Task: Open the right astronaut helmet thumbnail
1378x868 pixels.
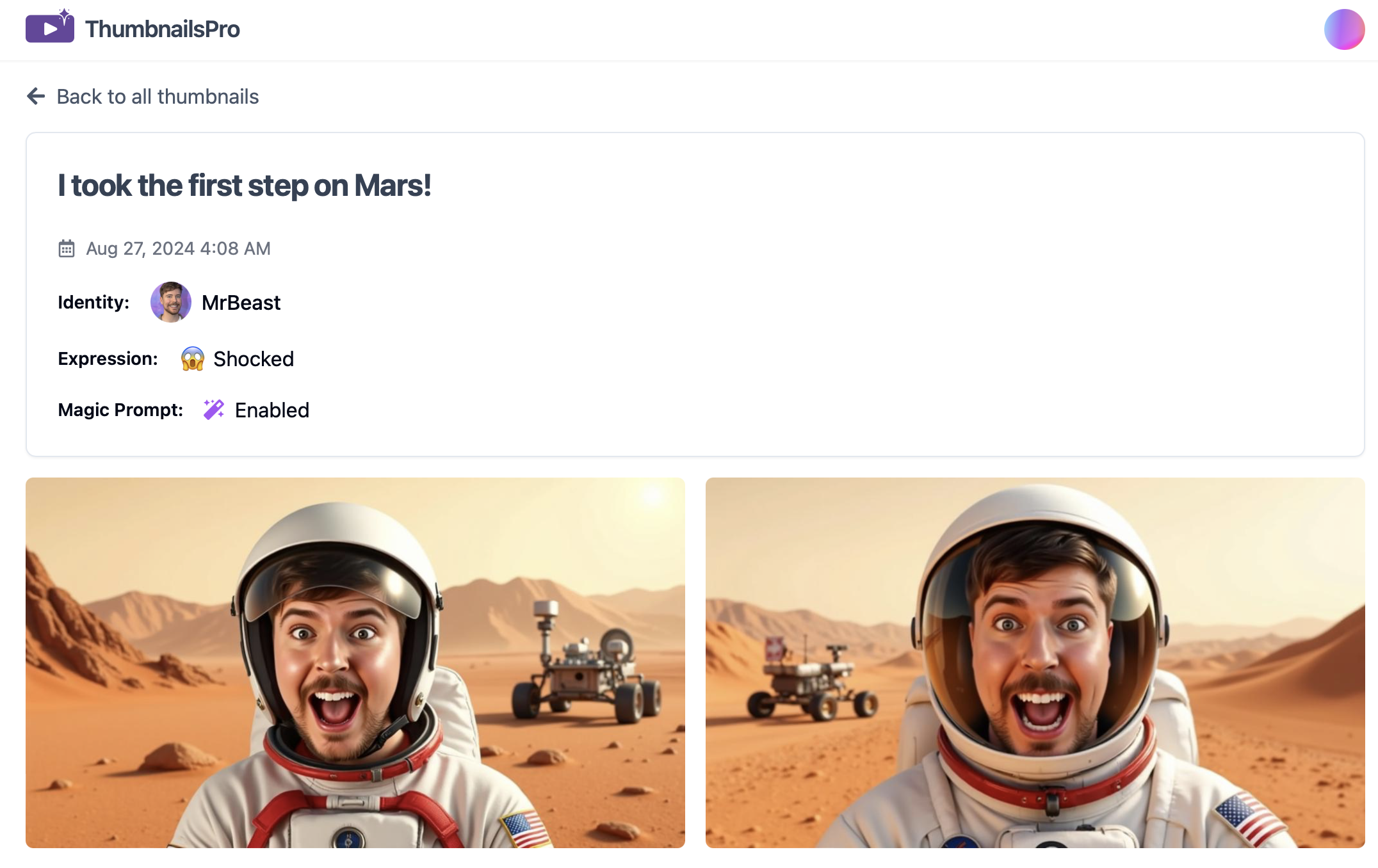Action: pyautogui.click(x=1035, y=663)
